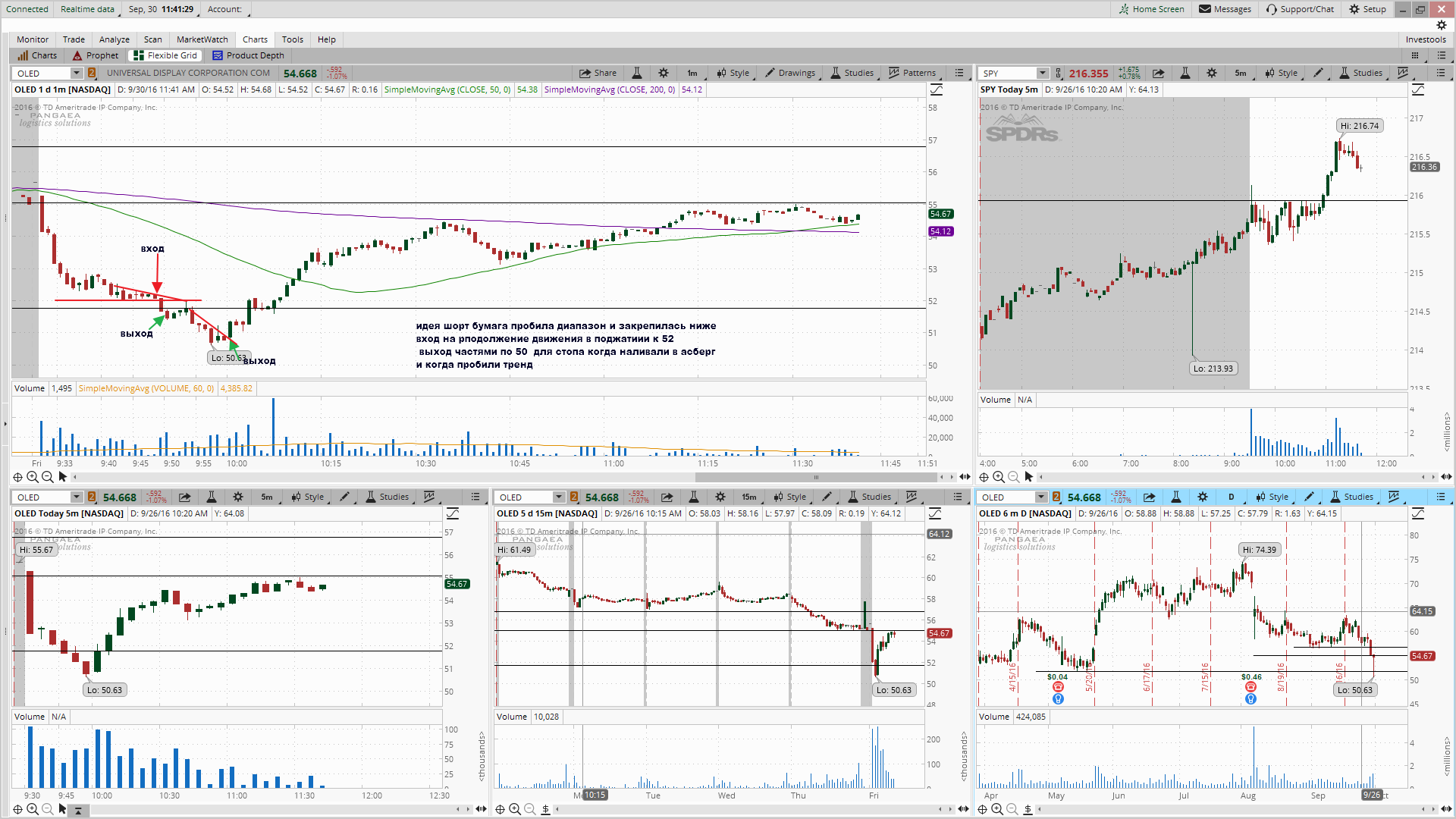
Task: Expand the SPY symbol dropdown
Action: tap(1043, 73)
